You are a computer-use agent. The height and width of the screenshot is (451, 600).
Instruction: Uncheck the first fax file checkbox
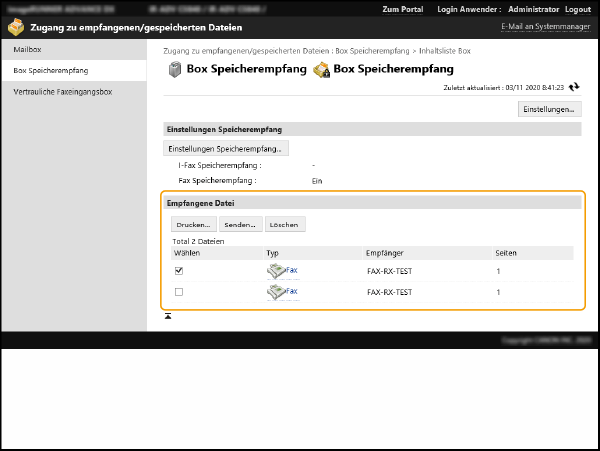click(179, 270)
